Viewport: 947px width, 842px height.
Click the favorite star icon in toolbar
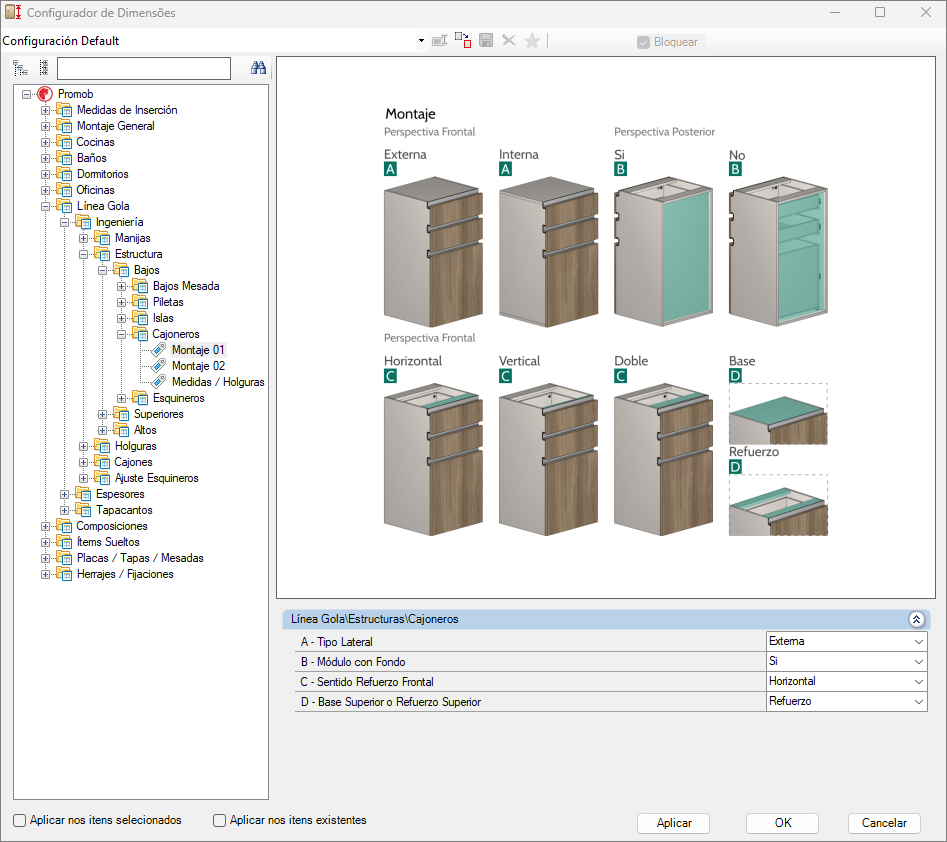532,41
